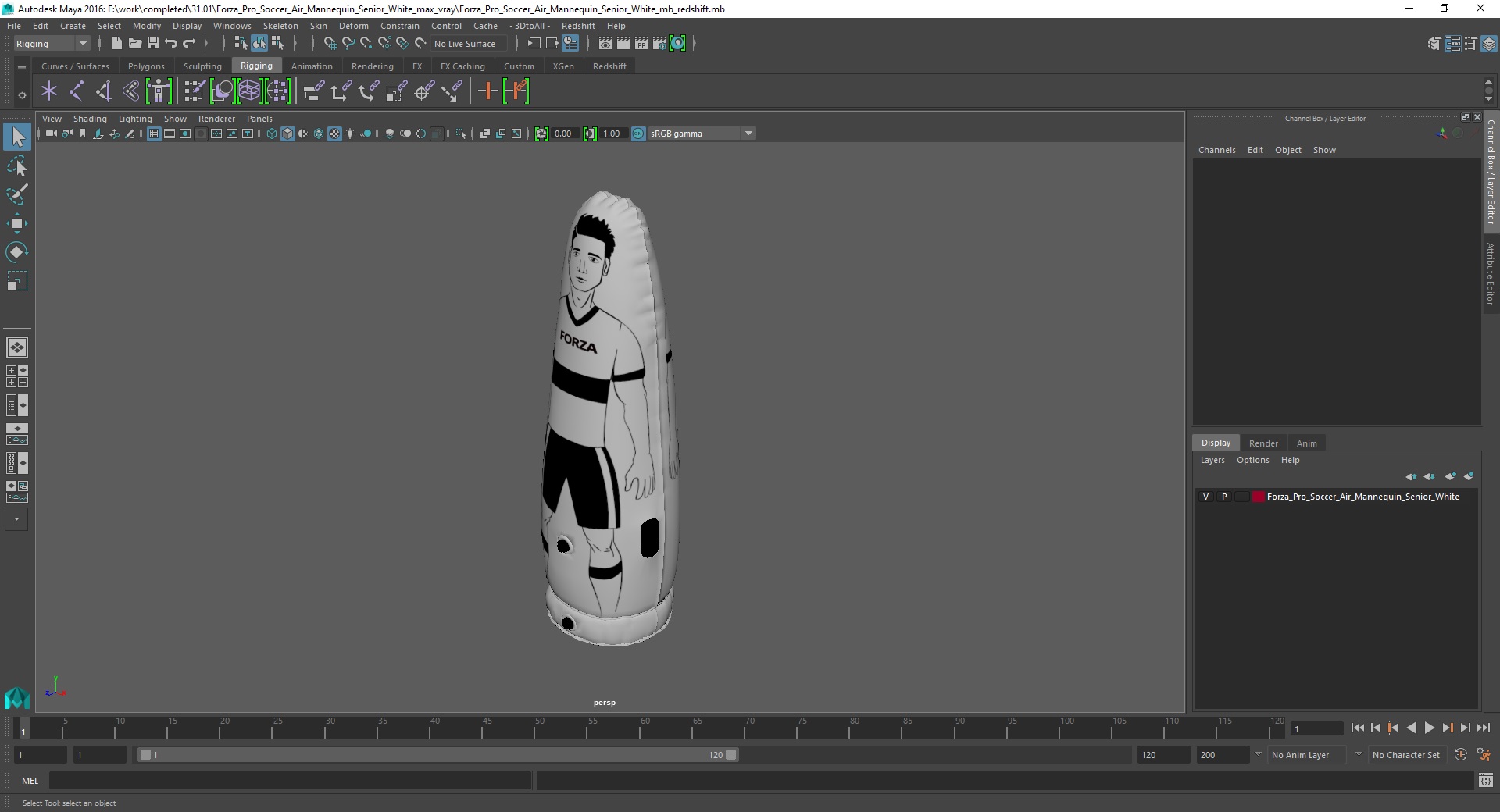The height and width of the screenshot is (812, 1500).
Task: Open the Channels menu in Channel Box
Action: [x=1216, y=150]
